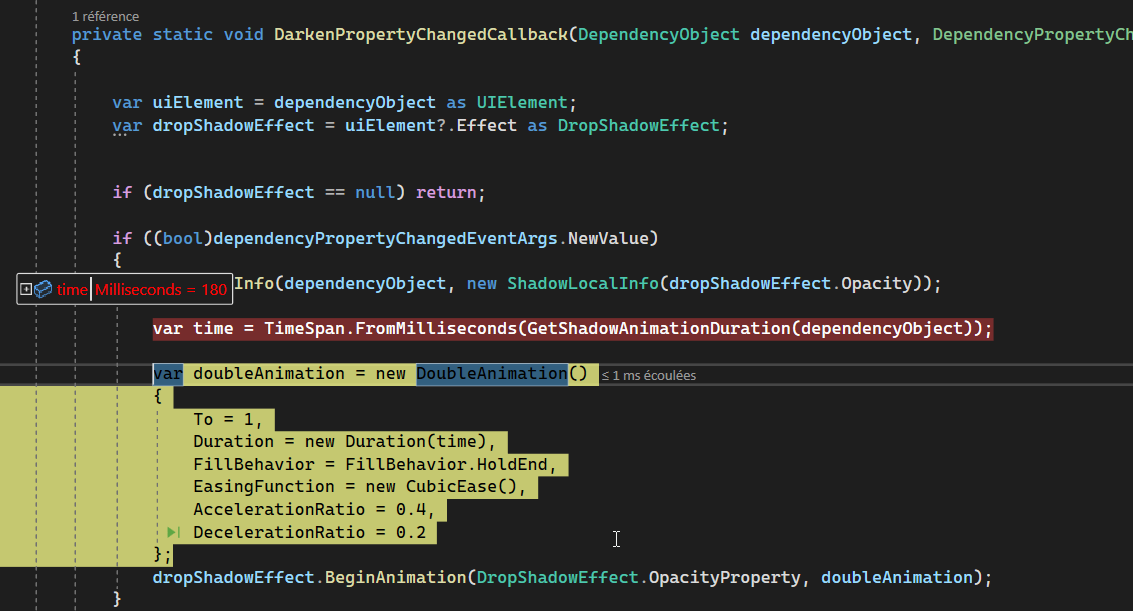The height and width of the screenshot is (611, 1133).
Task: Click 'TimeSpan' in the breakpoint line
Action: point(304,329)
